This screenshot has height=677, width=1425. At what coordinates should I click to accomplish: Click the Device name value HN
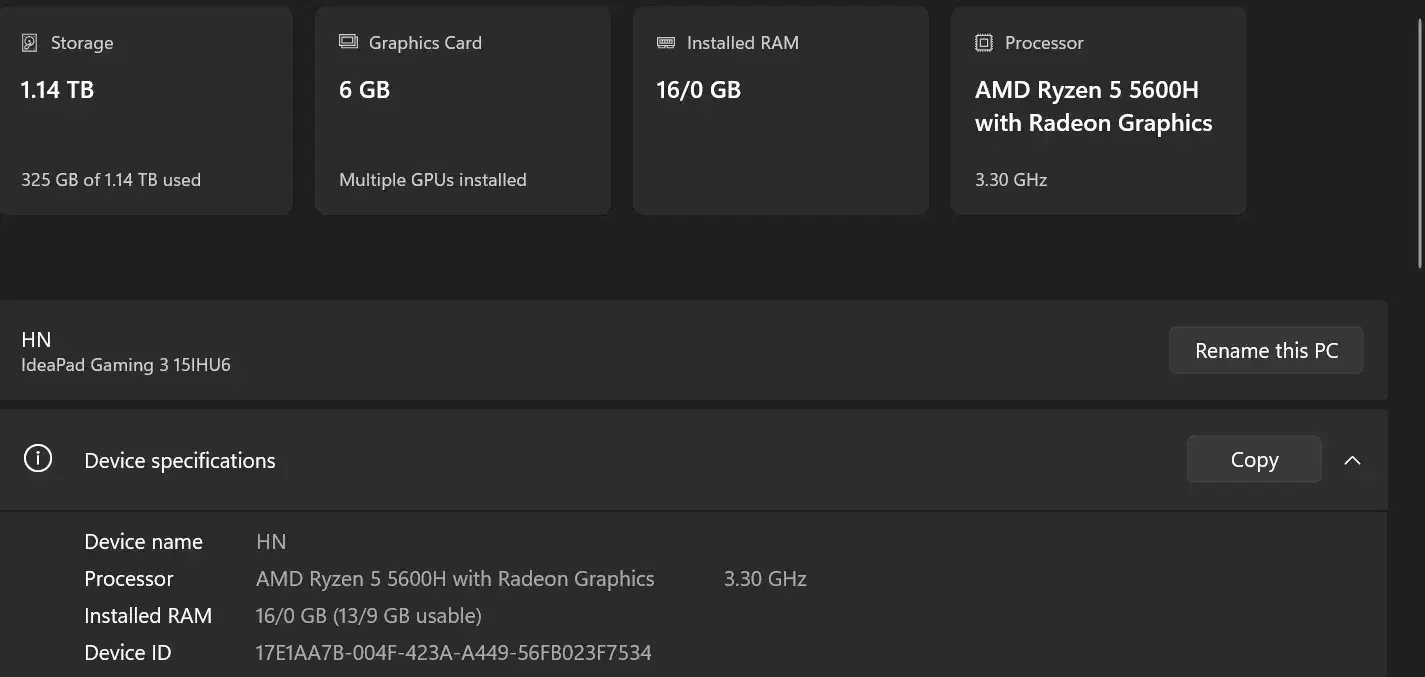point(271,542)
